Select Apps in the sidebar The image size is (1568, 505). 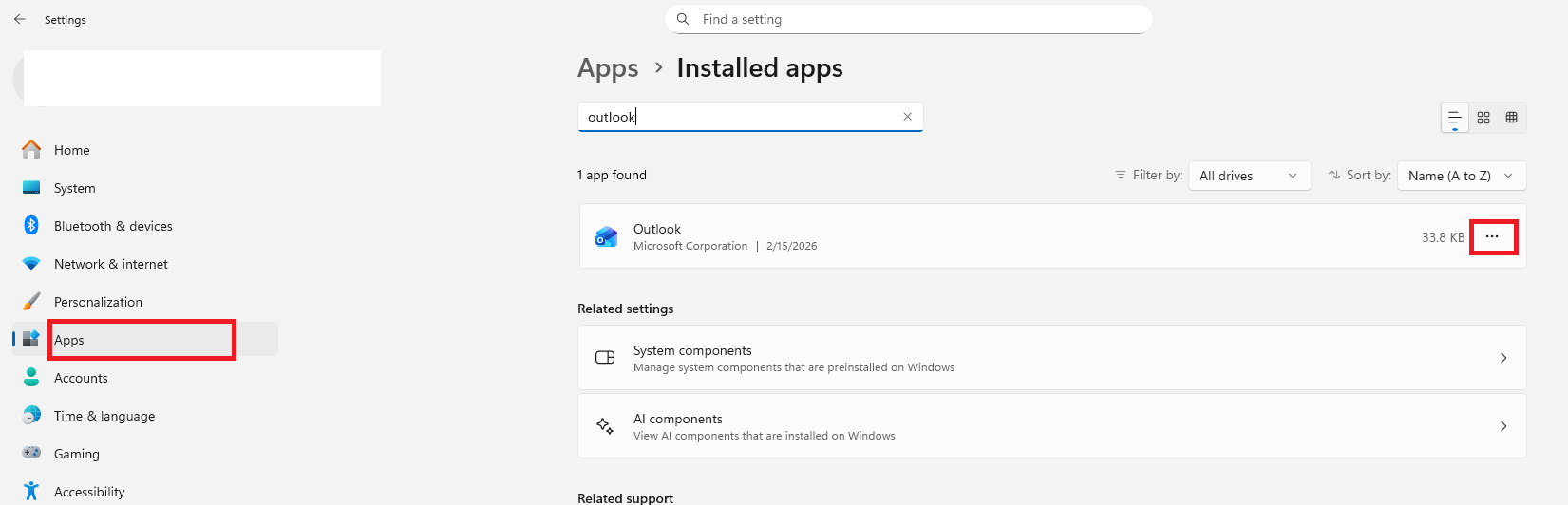click(145, 340)
